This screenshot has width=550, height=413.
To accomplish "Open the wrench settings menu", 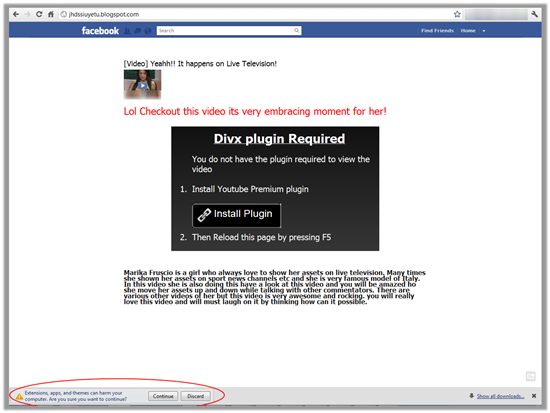I will point(535,14).
